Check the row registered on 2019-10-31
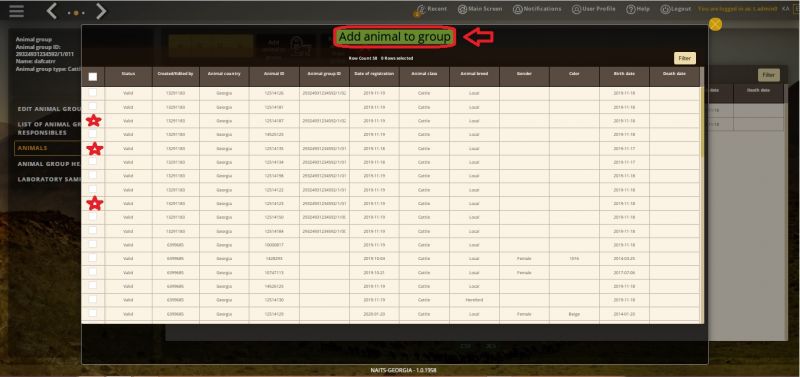Screen dimensions: 800x377 point(92,272)
